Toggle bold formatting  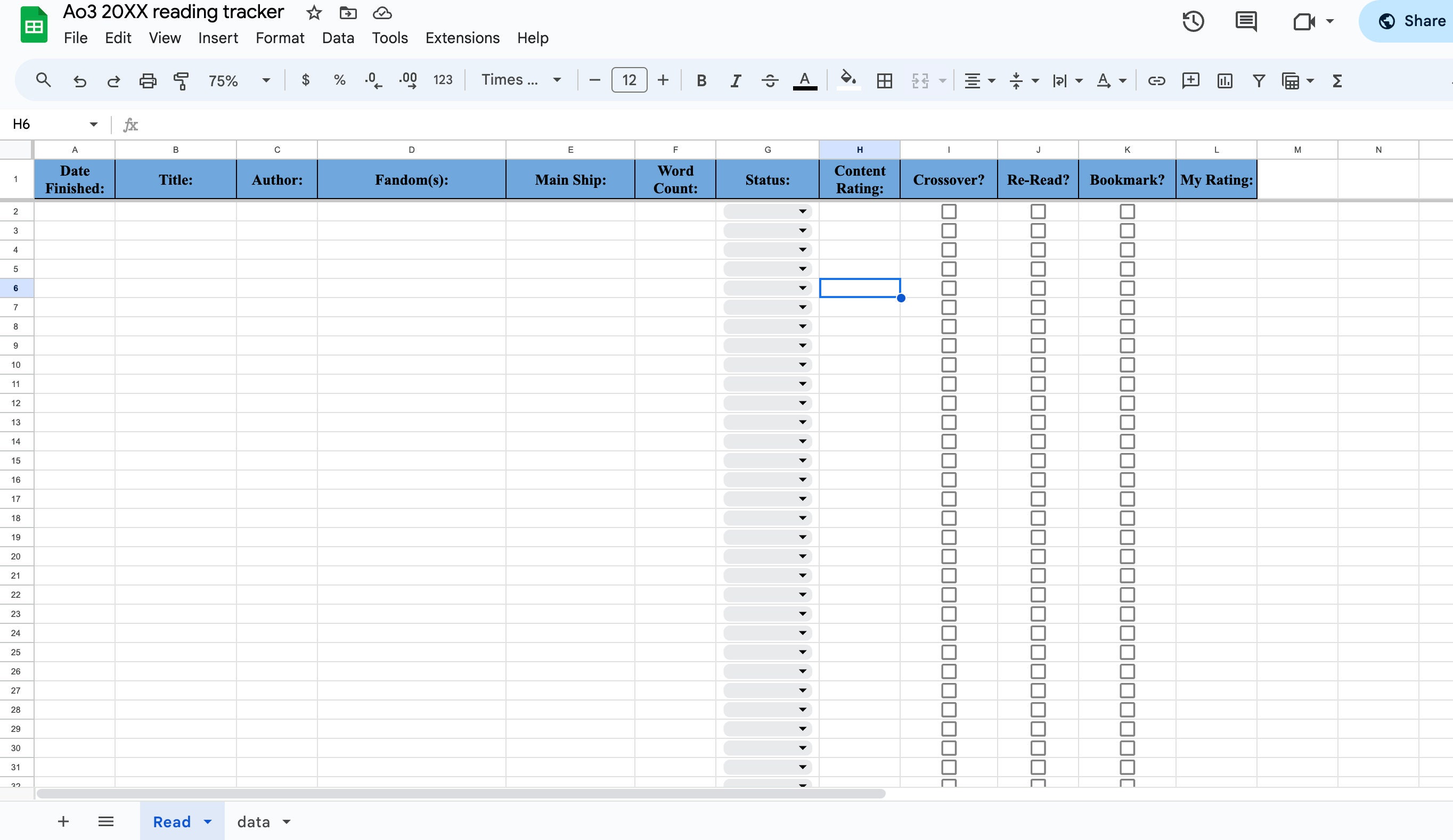pyautogui.click(x=701, y=80)
